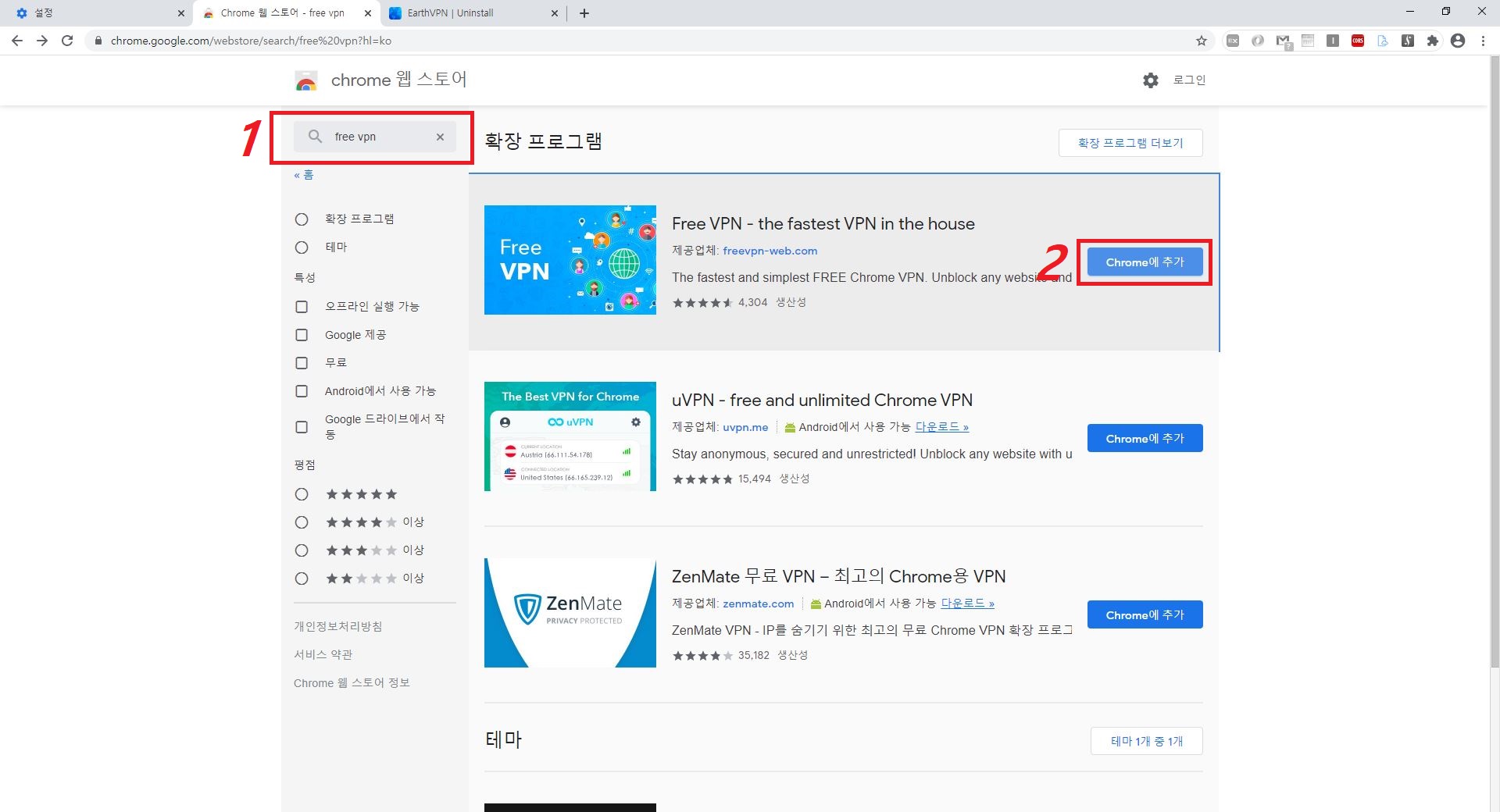
Task: Open 'Free VPN - the fastest VPN' title
Action: (823, 224)
